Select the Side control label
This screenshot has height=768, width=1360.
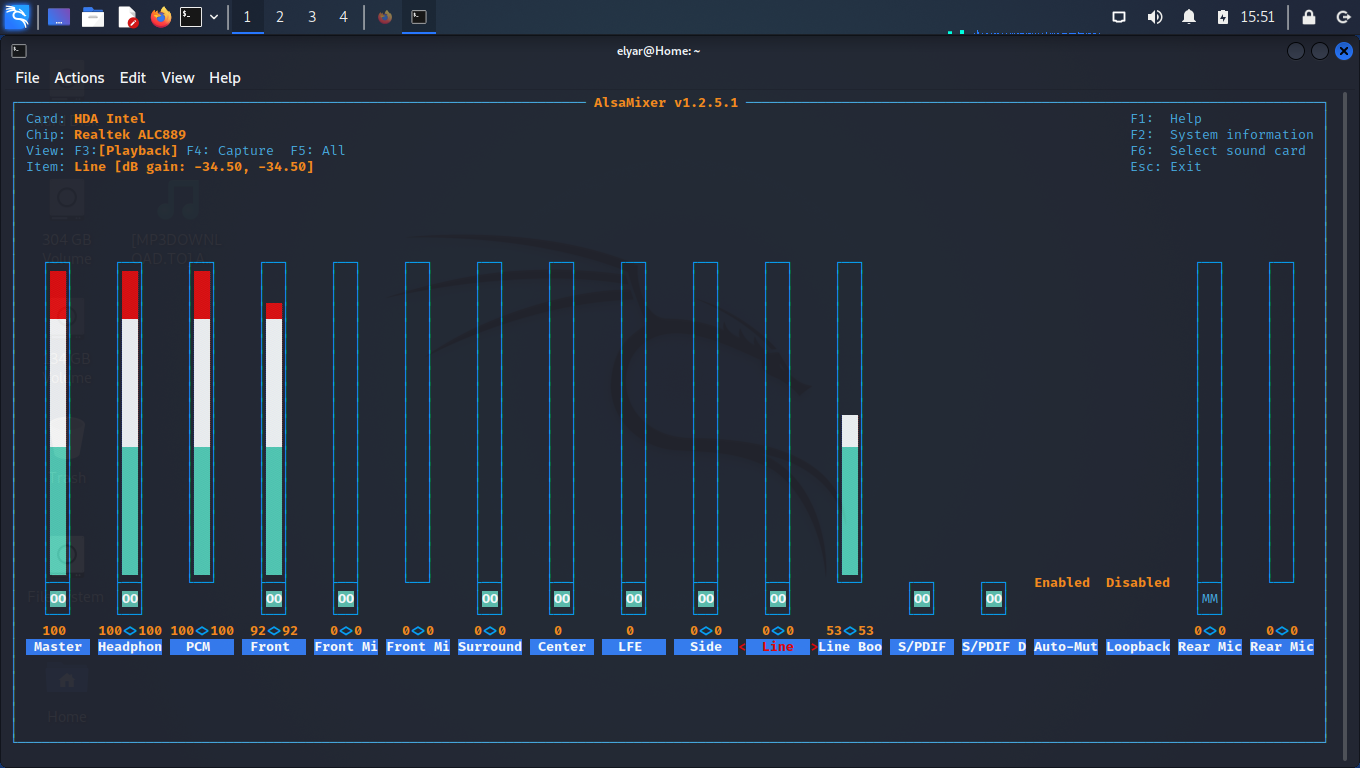pyautogui.click(x=706, y=647)
